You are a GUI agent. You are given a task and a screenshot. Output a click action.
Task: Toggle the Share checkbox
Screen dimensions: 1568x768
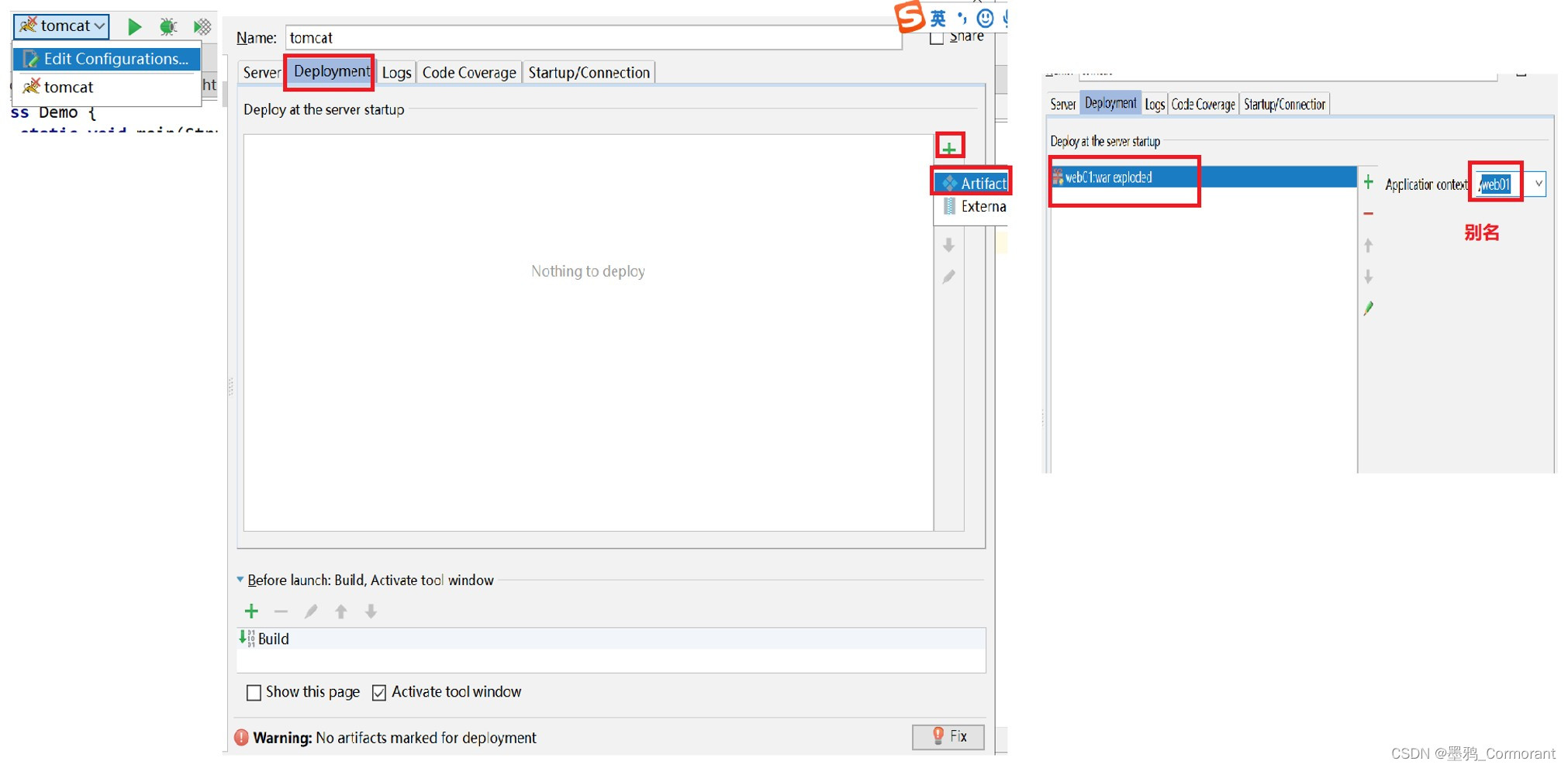point(937,38)
